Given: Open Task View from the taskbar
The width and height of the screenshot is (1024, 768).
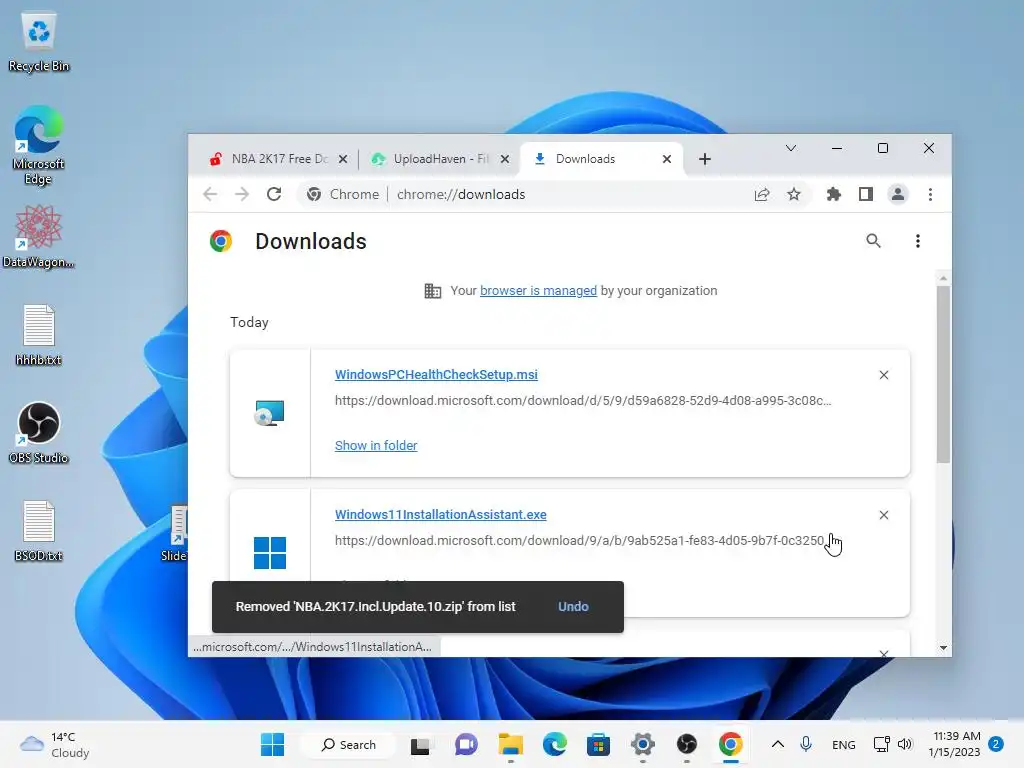Looking at the screenshot, I should (x=420, y=745).
